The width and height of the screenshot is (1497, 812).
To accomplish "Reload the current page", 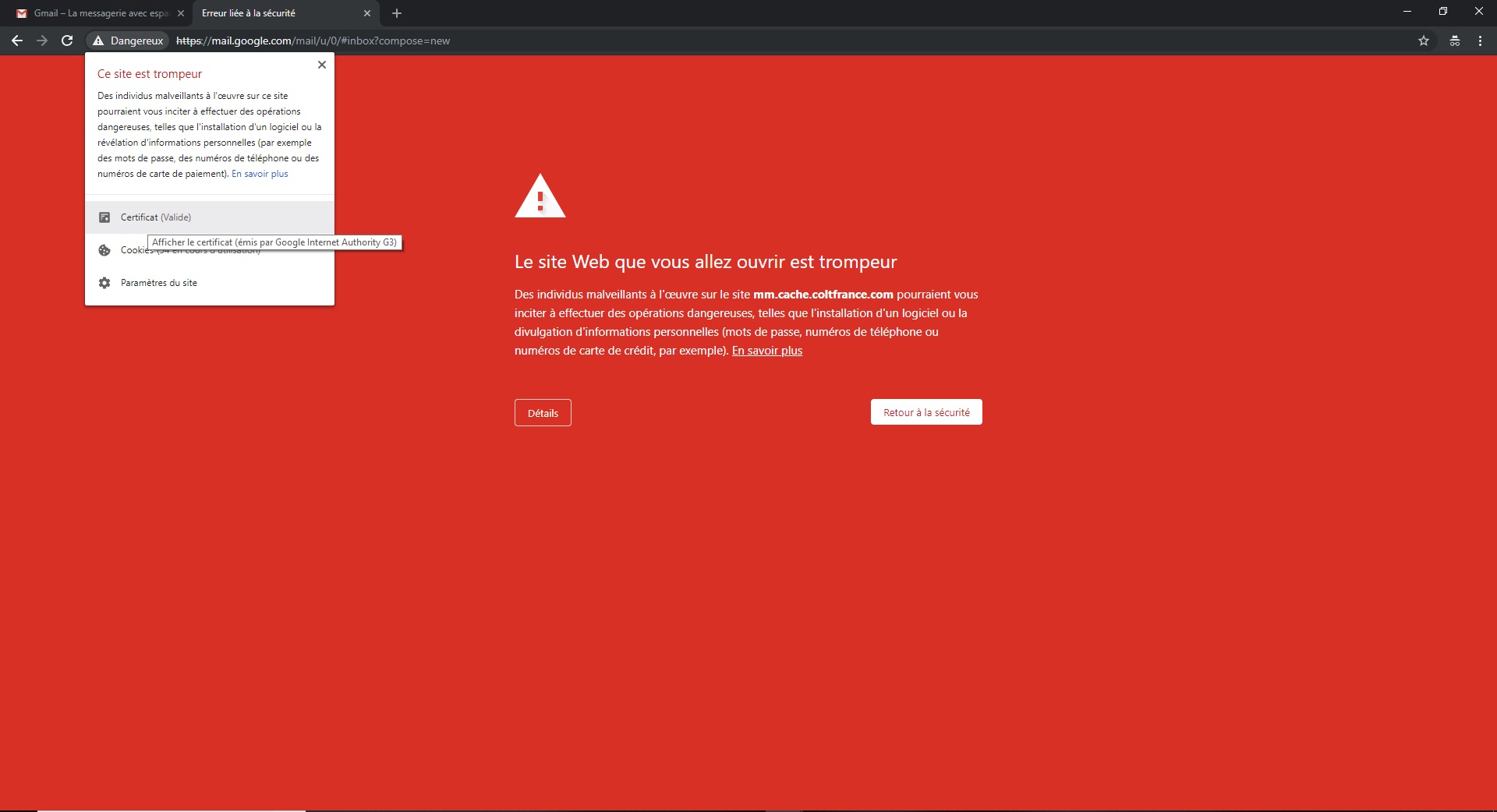I will click(67, 41).
